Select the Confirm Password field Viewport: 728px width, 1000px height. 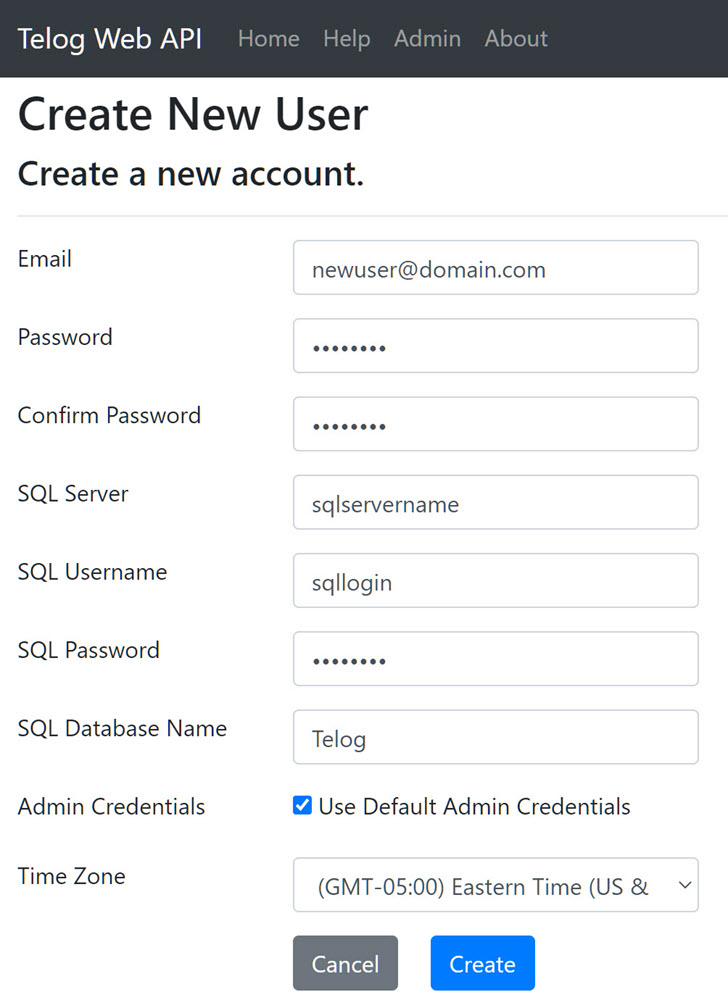pyautogui.click(x=495, y=424)
